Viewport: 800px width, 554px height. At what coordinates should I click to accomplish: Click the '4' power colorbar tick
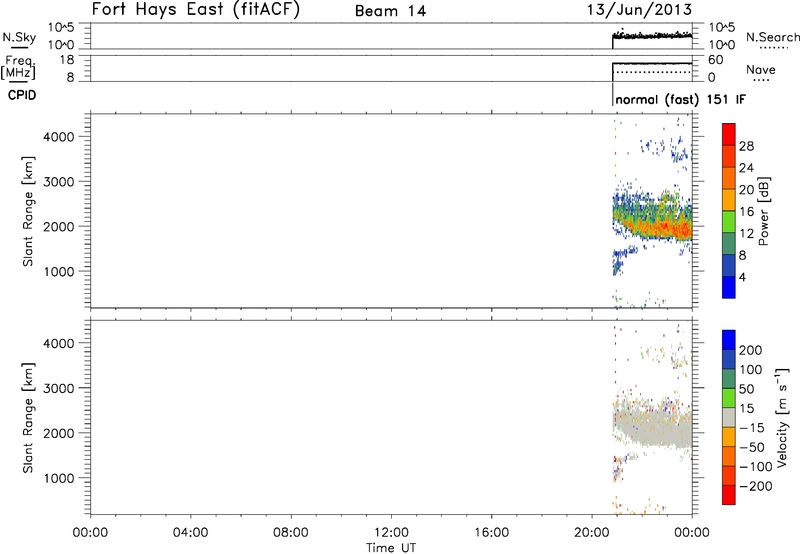pos(742,277)
